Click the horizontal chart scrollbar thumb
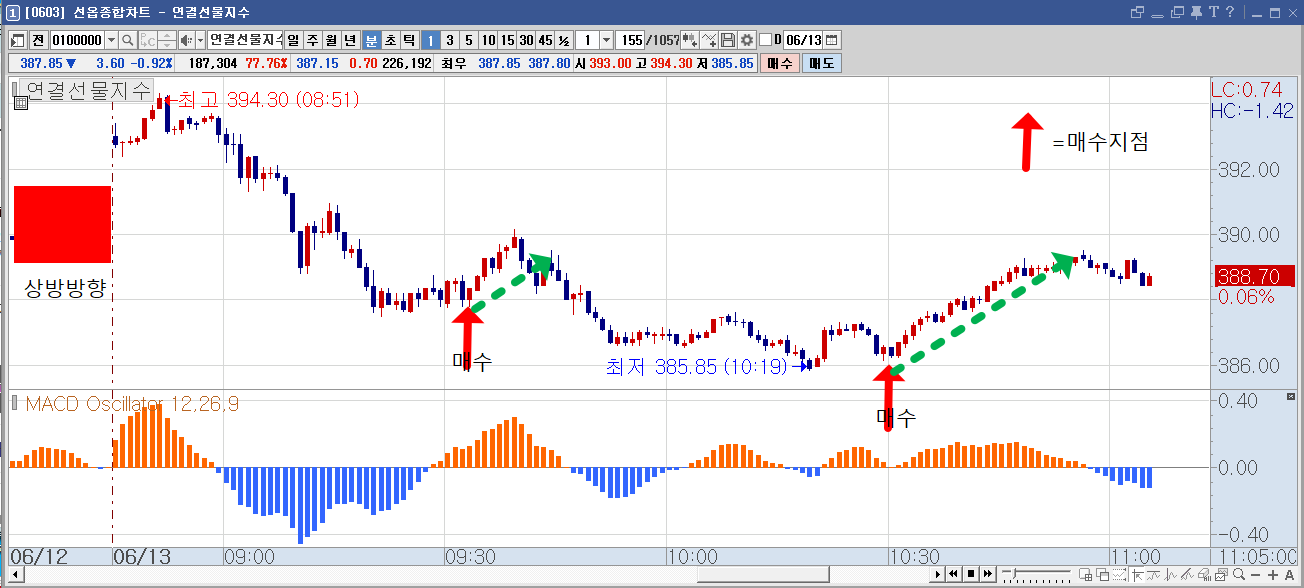The width and height of the screenshot is (1304, 588). click(x=763, y=574)
